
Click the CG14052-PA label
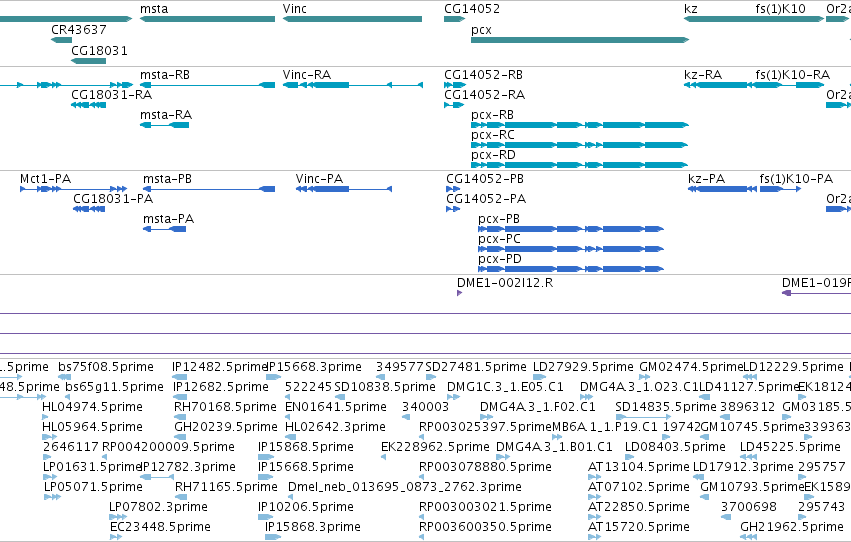click(486, 199)
